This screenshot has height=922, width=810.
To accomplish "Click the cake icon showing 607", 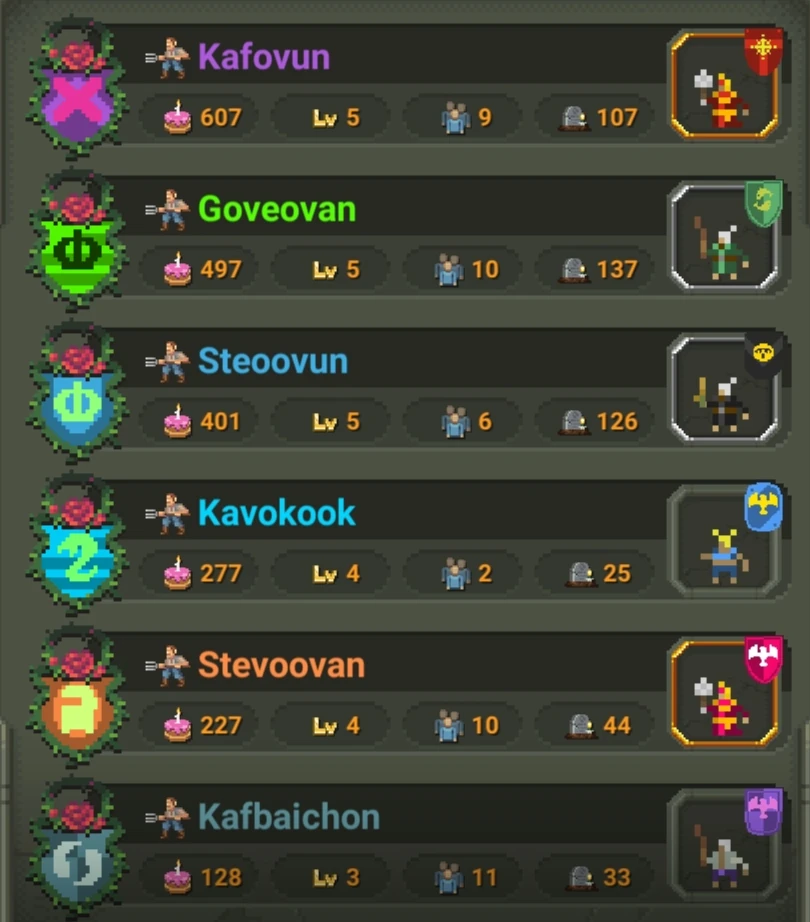I will [177, 117].
